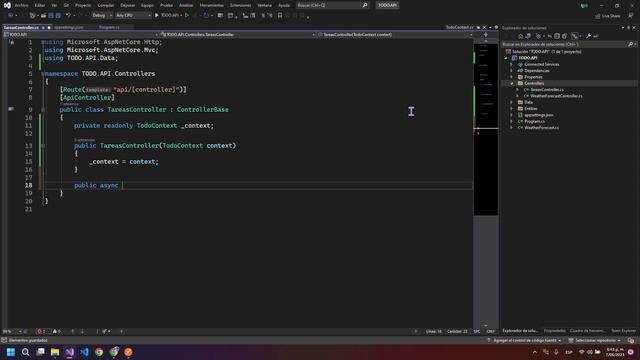Click the Show All Files icon in Solution Explorer
Viewport: 640px width, 360px height.
point(564,36)
